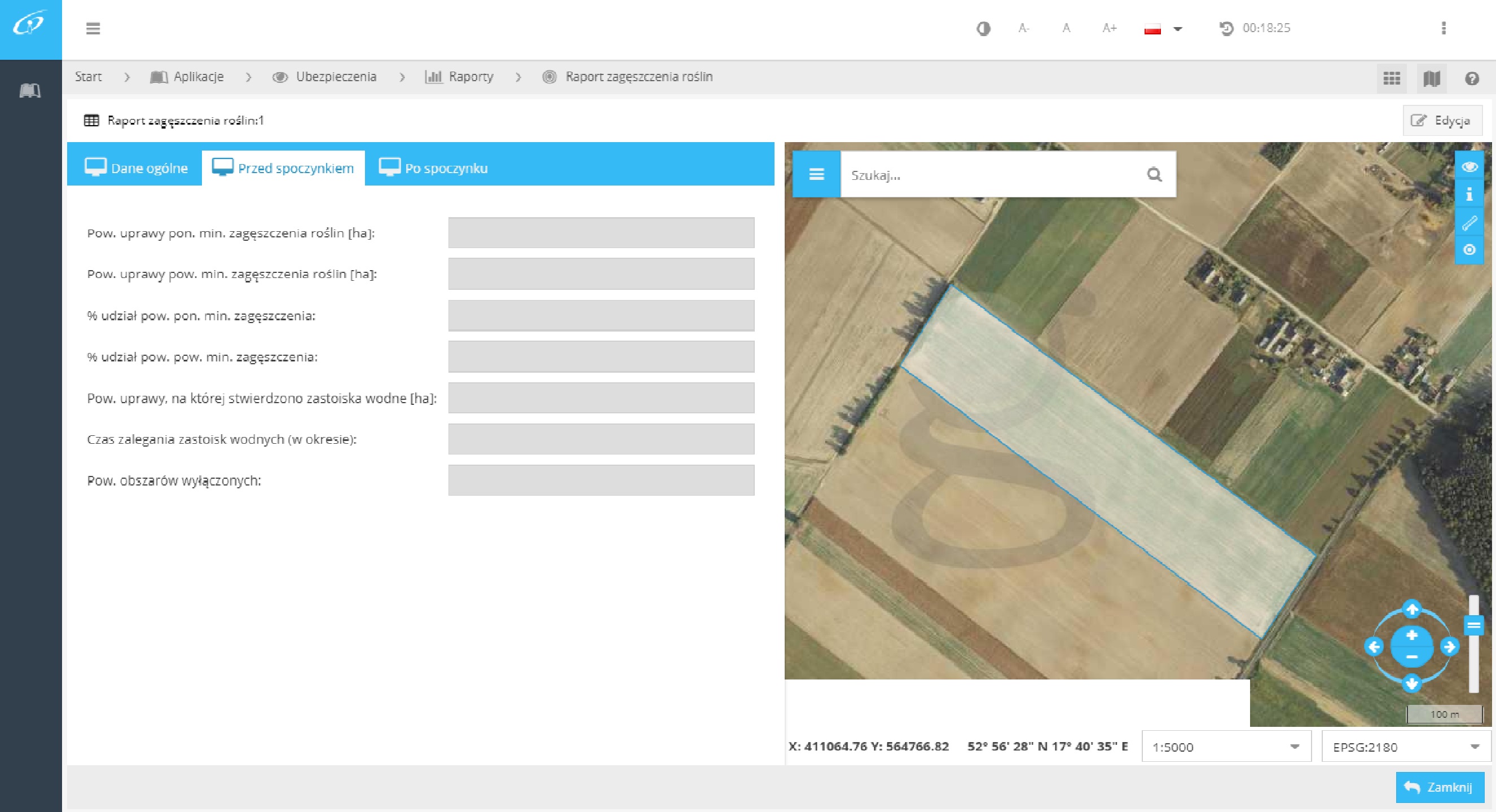Switch to the Po spoczynku tab
The width and height of the screenshot is (1496, 812).
coord(433,168)
